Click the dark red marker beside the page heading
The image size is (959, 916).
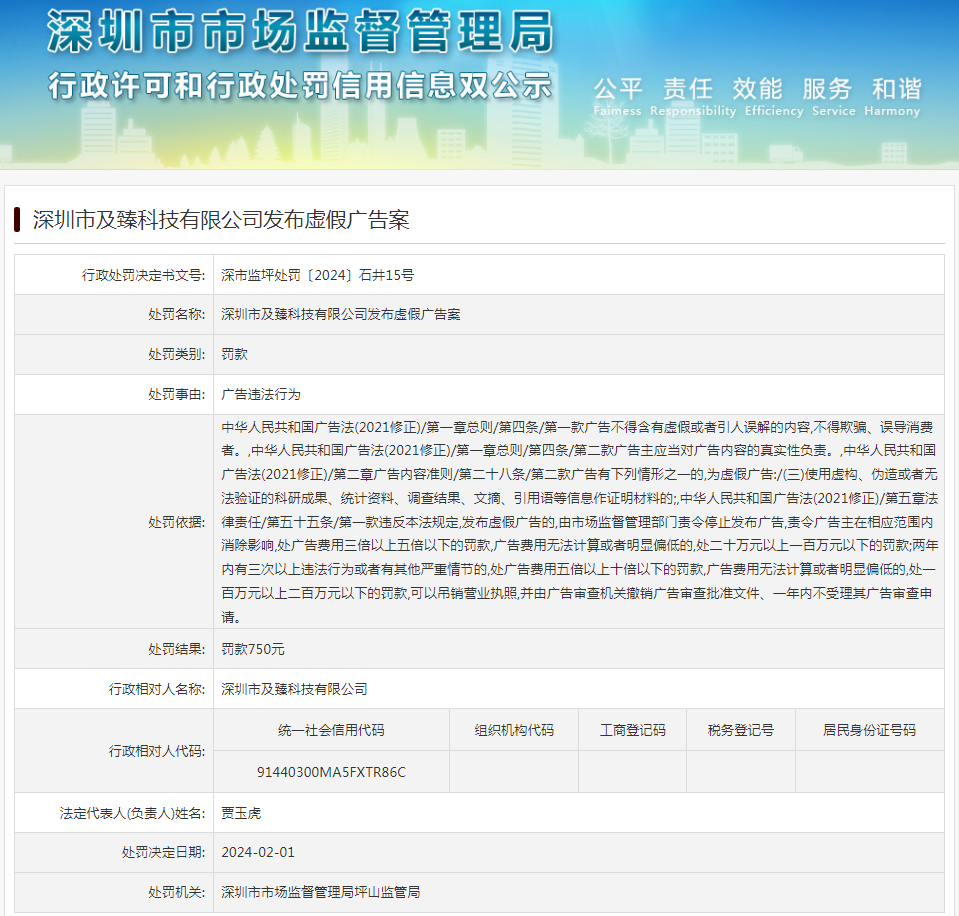18,220
